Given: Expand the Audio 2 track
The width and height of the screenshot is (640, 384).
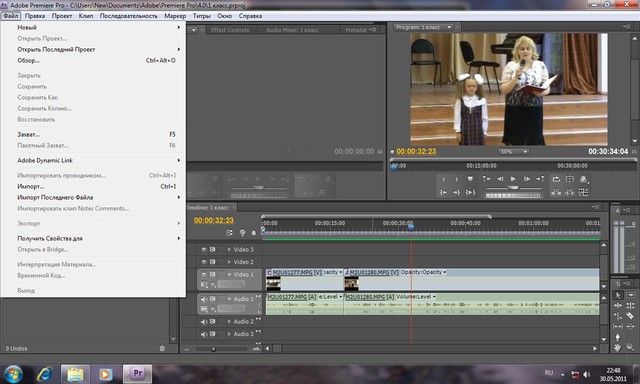Looking at the screenshot, I should [229, 322].
